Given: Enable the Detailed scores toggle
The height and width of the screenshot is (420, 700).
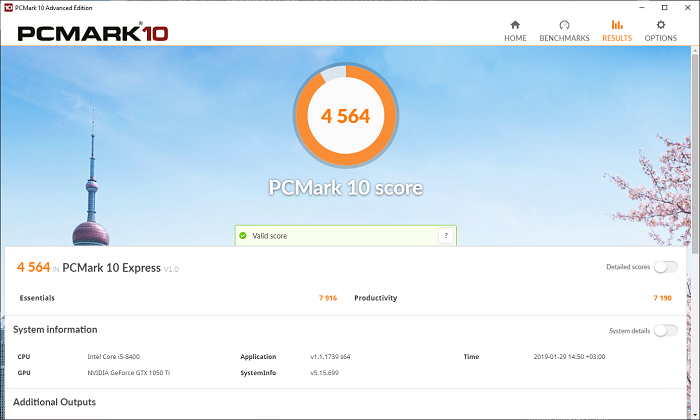Looking at the screenshot, I should pyautogui.click(x=665, y=267).
